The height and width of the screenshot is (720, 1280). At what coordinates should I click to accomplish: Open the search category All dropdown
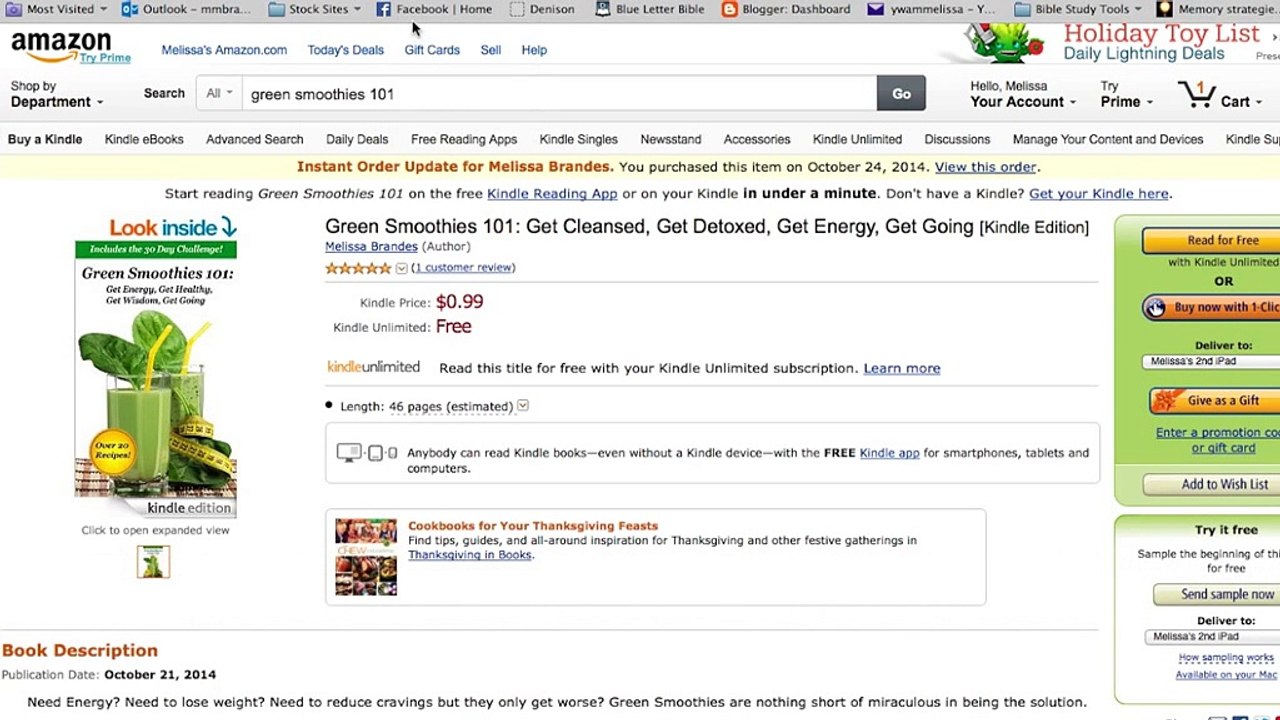[x=219, y=93]
